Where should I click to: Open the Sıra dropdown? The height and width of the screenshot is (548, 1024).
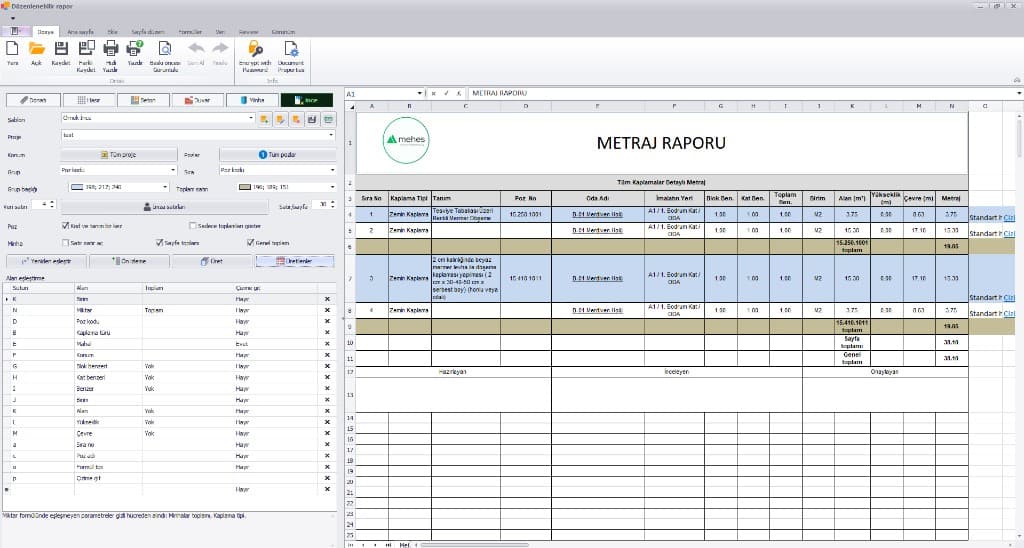[332, 170]
